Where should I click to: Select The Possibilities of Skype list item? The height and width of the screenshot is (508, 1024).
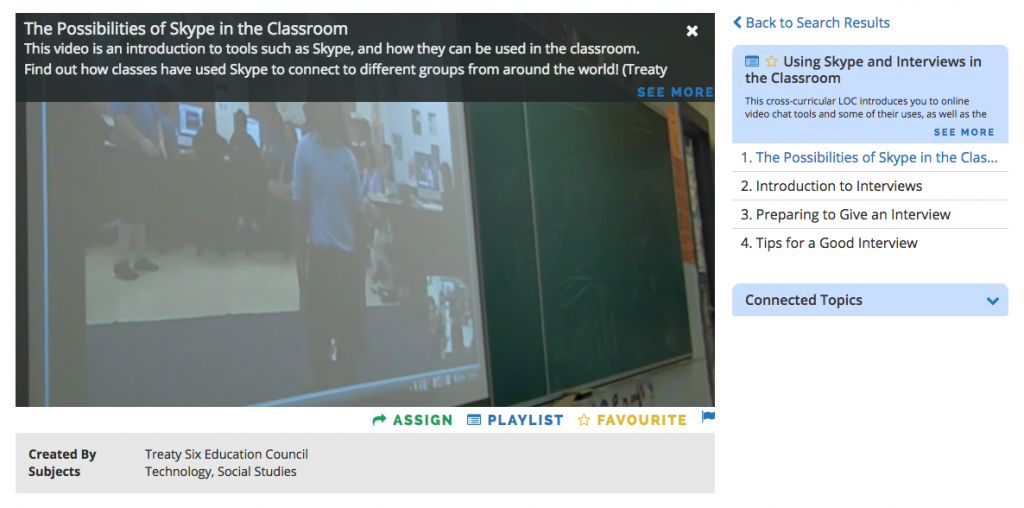click(870, 157)
